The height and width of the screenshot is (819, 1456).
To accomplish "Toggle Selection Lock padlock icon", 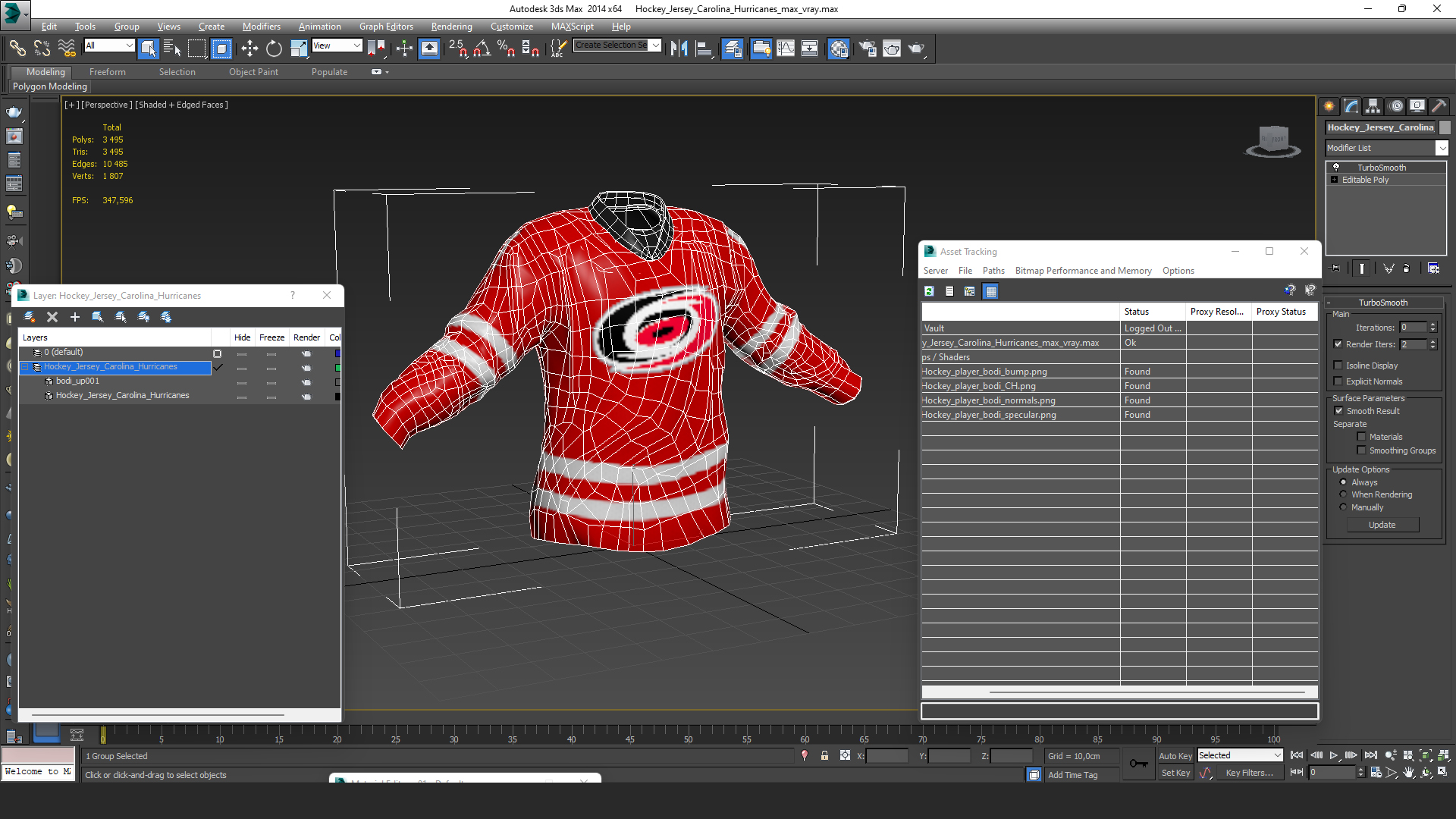I will (x=824, y=756).
